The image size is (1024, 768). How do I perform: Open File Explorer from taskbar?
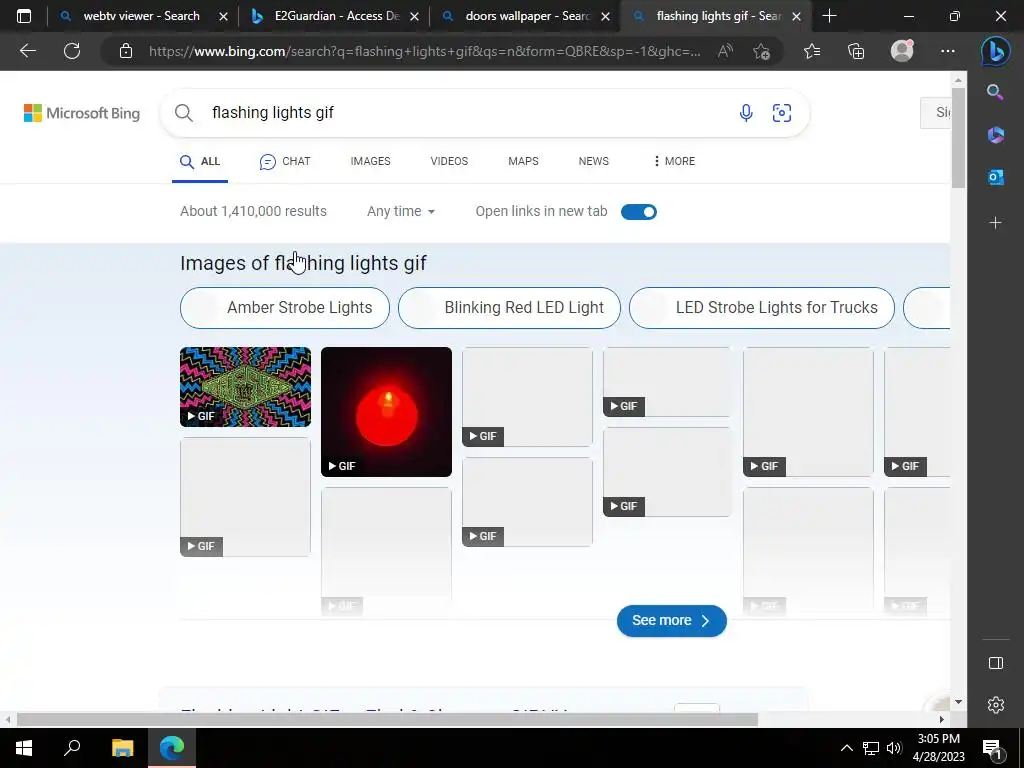point(122,747)
